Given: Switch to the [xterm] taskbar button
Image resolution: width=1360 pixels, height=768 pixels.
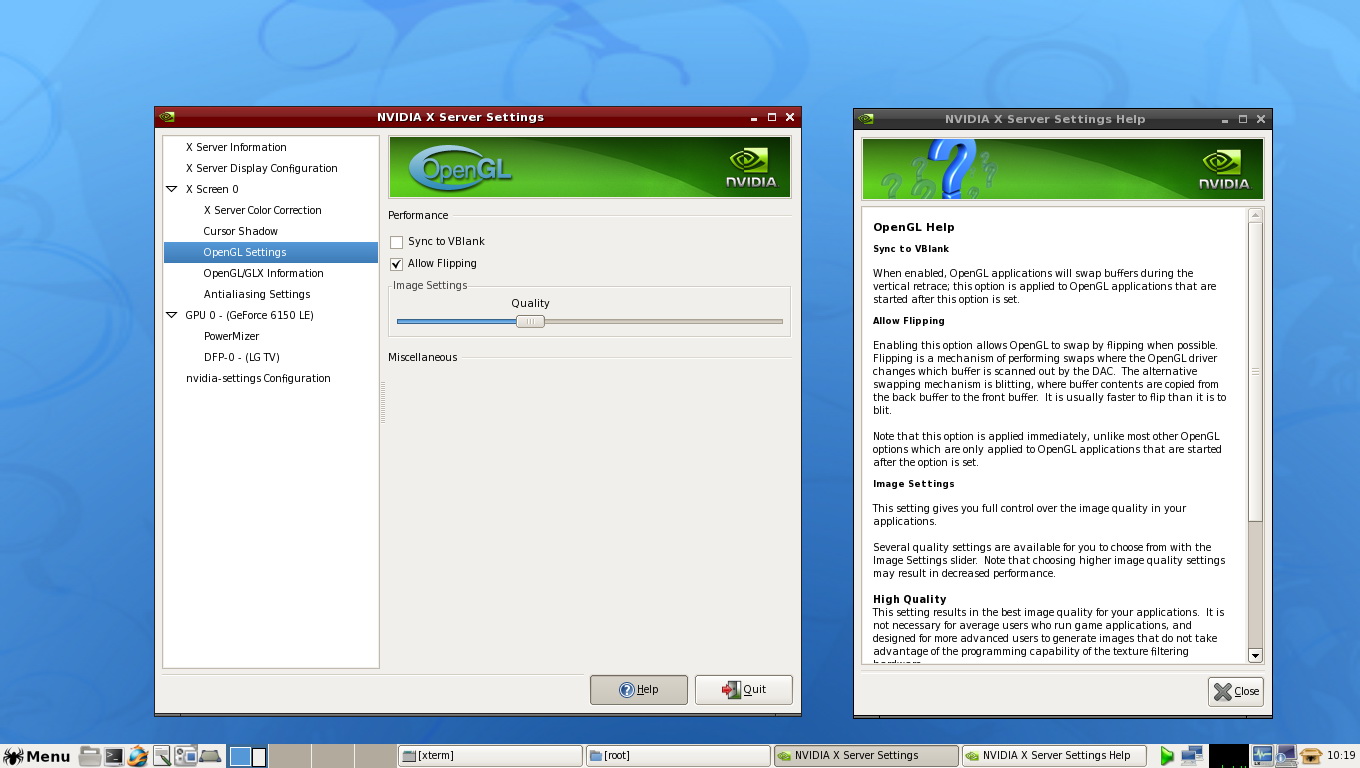Looking at the screenshot, I should pyautogui.click(x=489, y=756).
